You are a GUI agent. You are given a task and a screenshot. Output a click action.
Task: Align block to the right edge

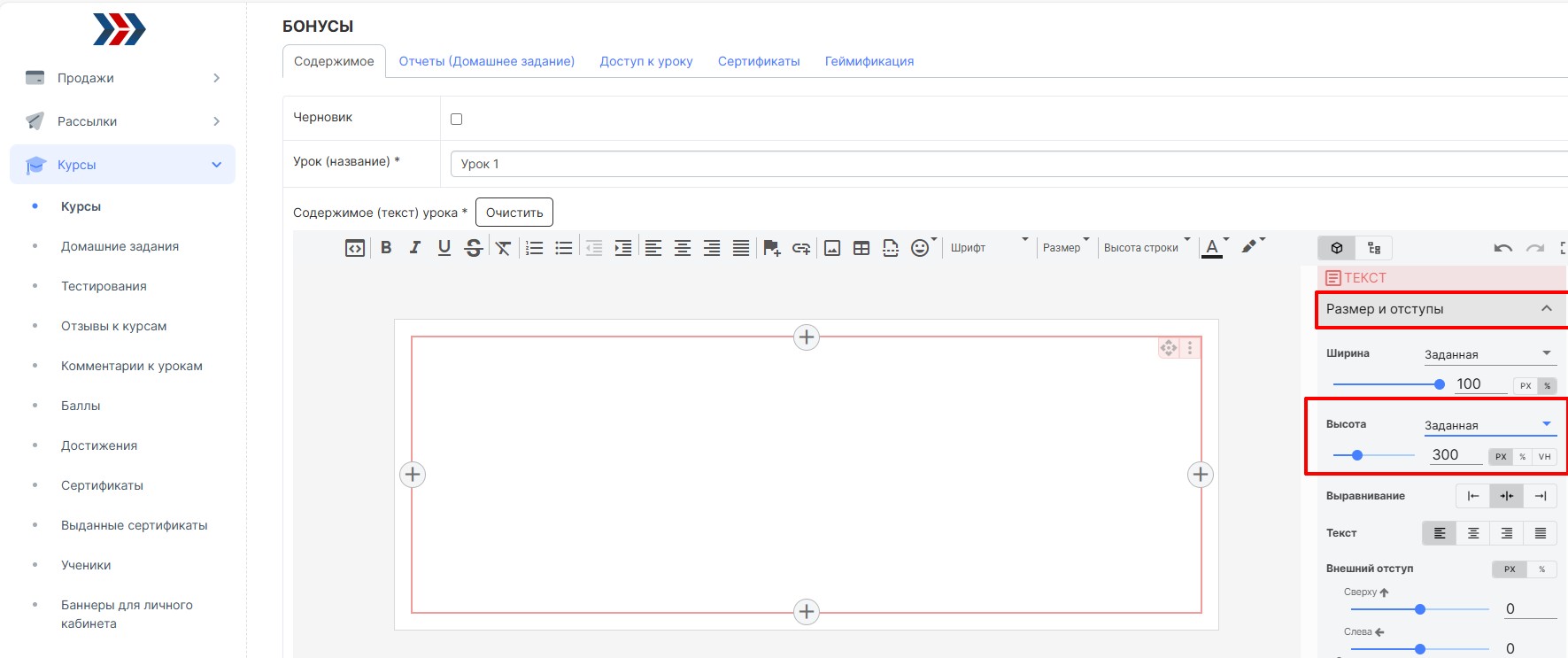tap(1541, 496)
